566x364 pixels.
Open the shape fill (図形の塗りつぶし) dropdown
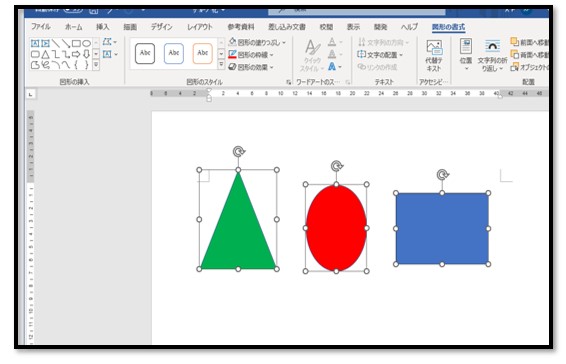click(x=257, y=43)
